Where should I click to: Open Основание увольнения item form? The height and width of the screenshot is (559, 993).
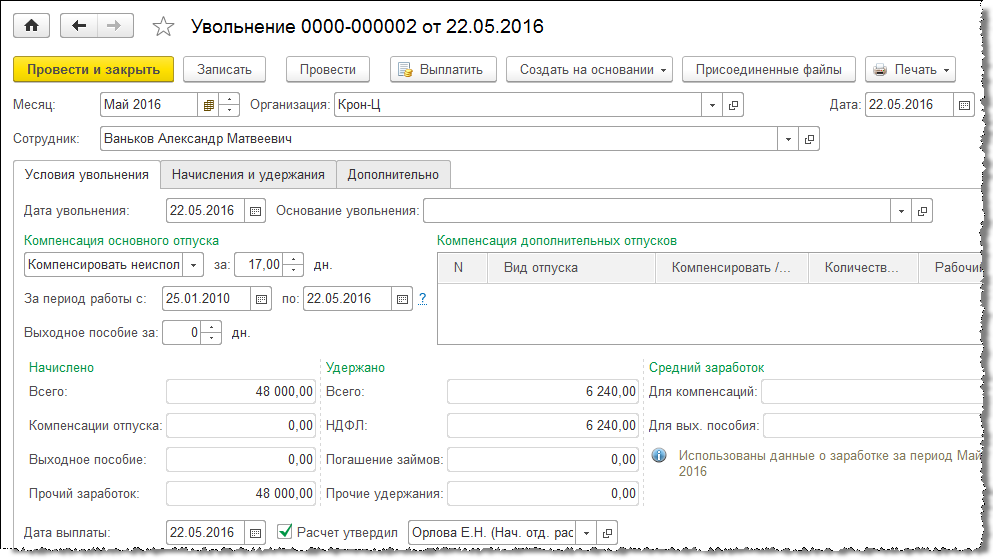coord(922,211)
